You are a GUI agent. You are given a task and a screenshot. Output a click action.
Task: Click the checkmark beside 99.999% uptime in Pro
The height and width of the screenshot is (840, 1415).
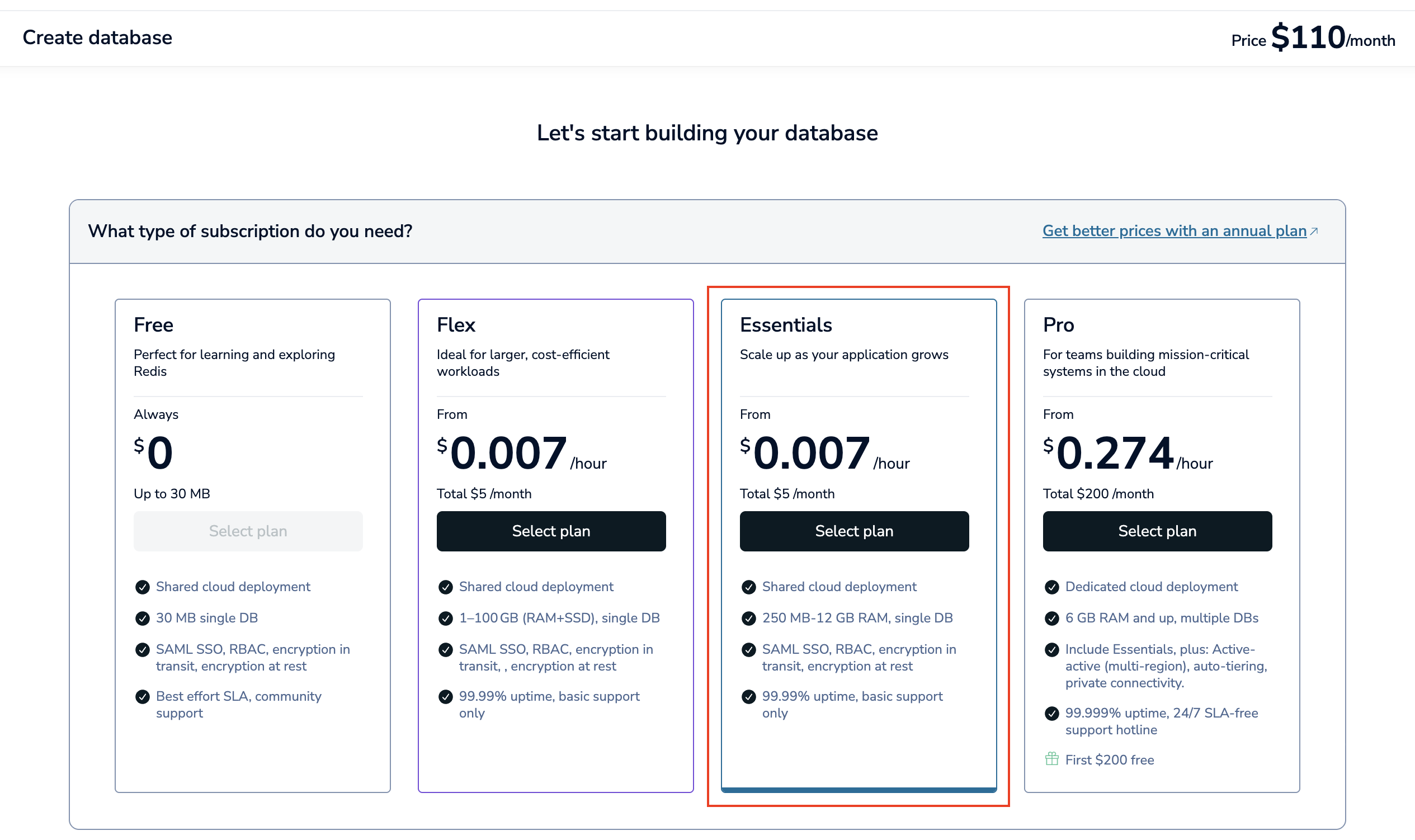(1051, 713)
